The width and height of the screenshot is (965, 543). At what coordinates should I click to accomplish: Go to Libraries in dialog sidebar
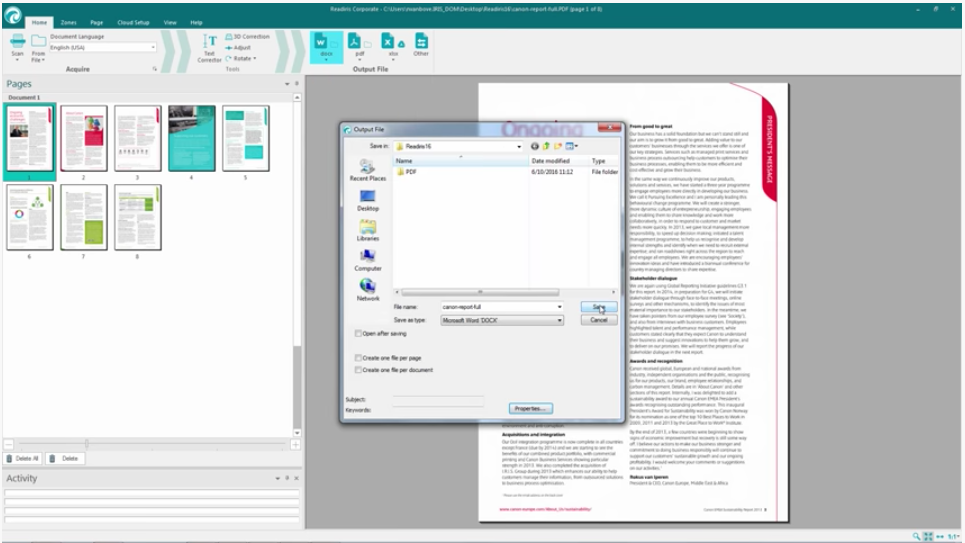(x=367, y=230)
